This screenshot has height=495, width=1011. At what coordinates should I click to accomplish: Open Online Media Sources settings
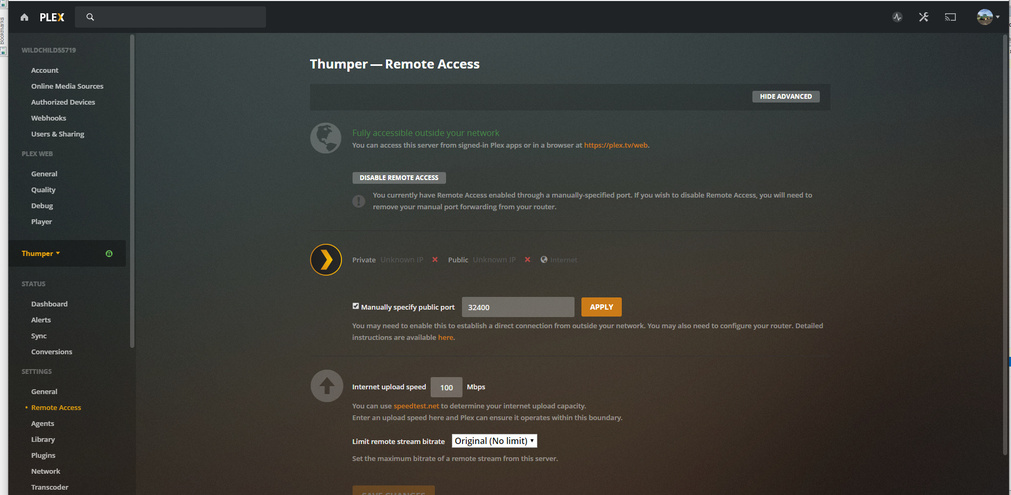click(67, 86)
